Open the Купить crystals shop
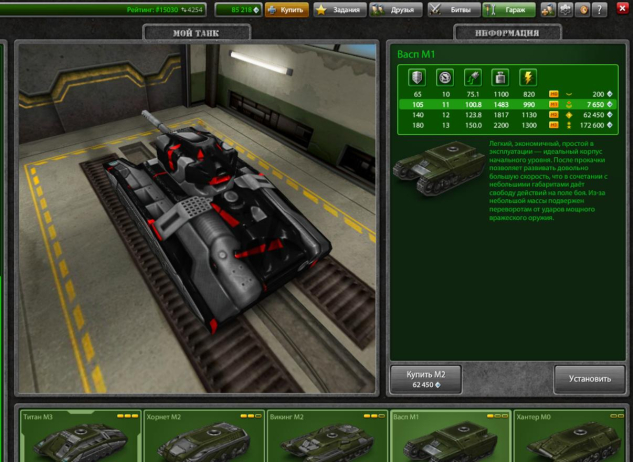The height and width of the screenshot is (462, 633). coord(286,10)
